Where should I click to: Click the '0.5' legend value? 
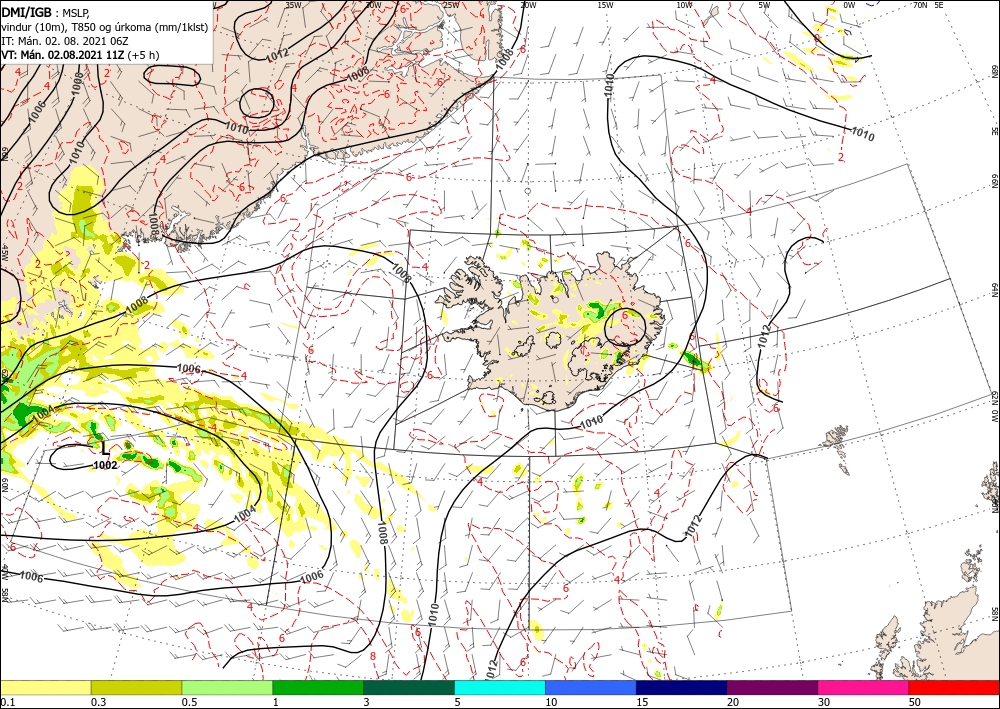click(x=189, y=702)
